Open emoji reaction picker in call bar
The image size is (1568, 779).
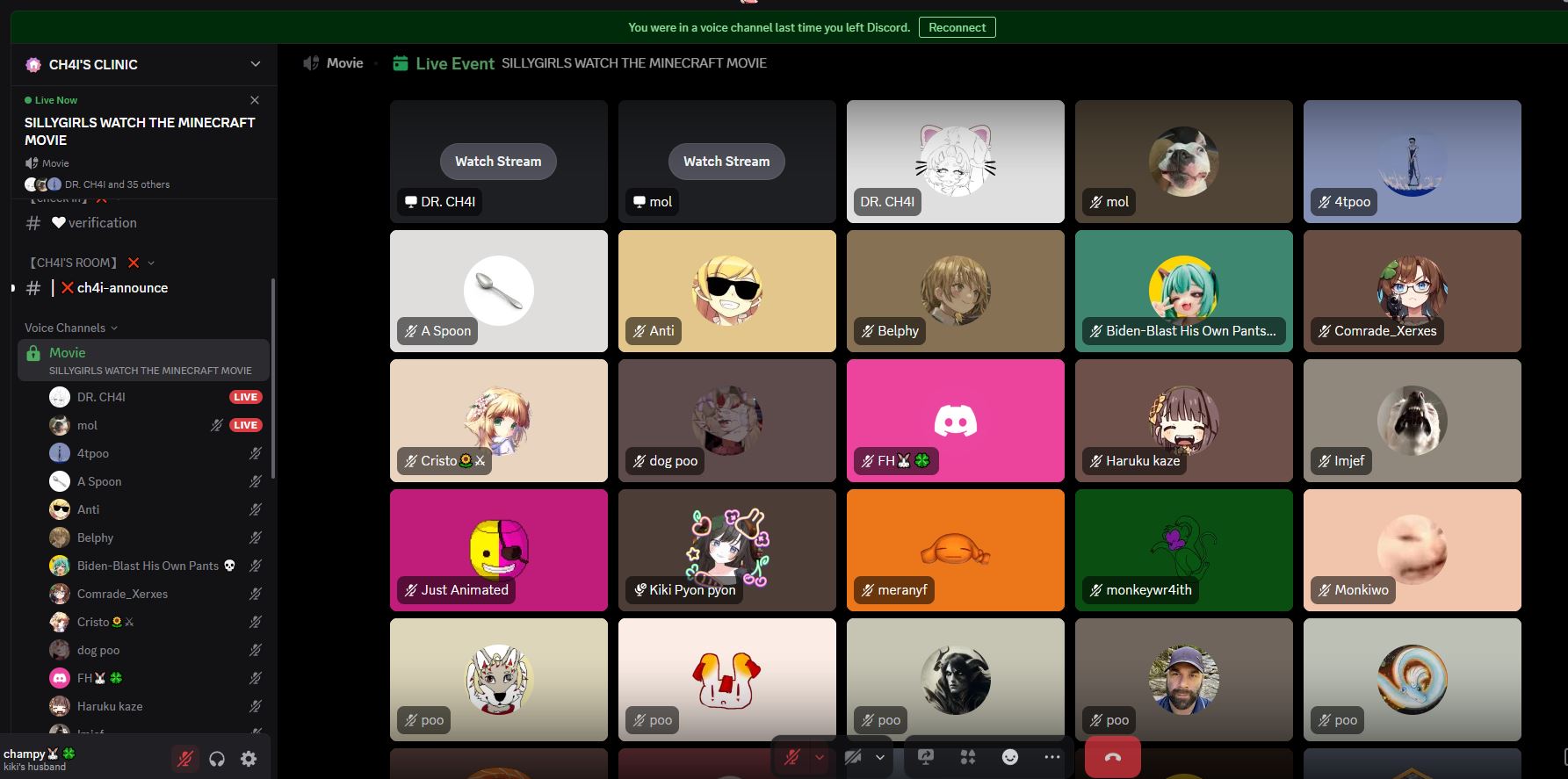click(1010, 757)
